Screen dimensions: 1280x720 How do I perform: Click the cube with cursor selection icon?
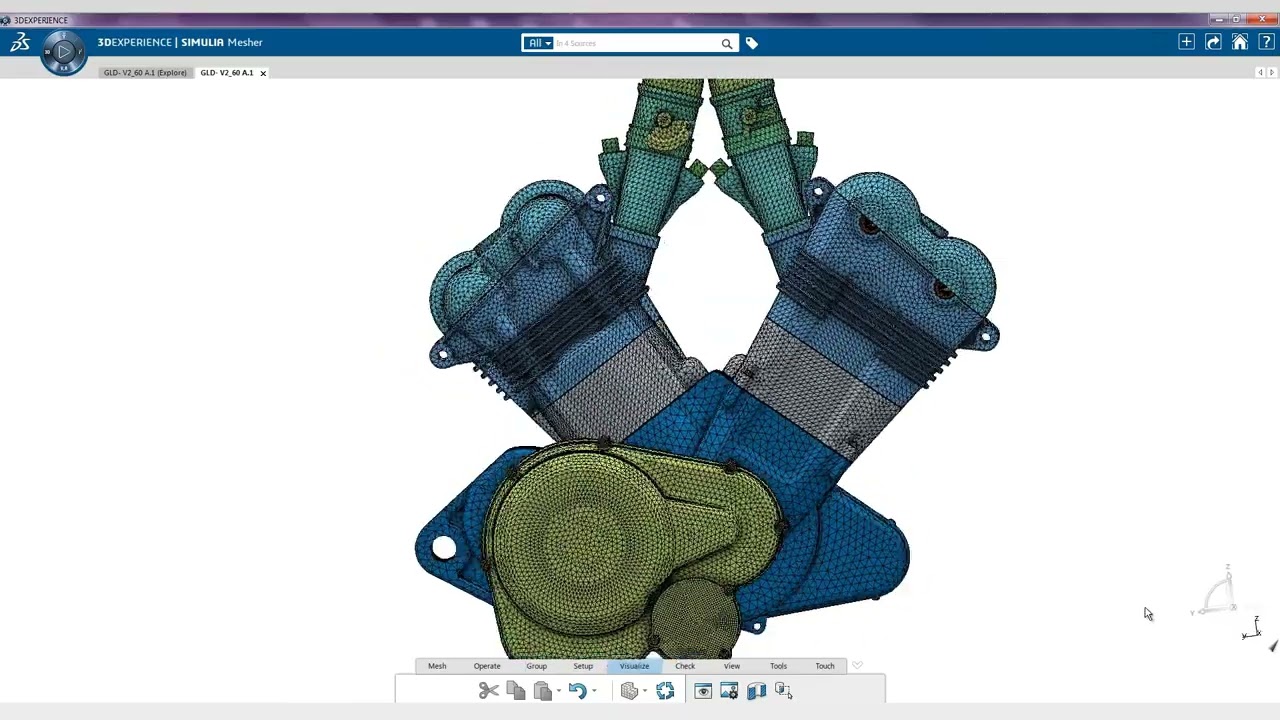(783, 691)
